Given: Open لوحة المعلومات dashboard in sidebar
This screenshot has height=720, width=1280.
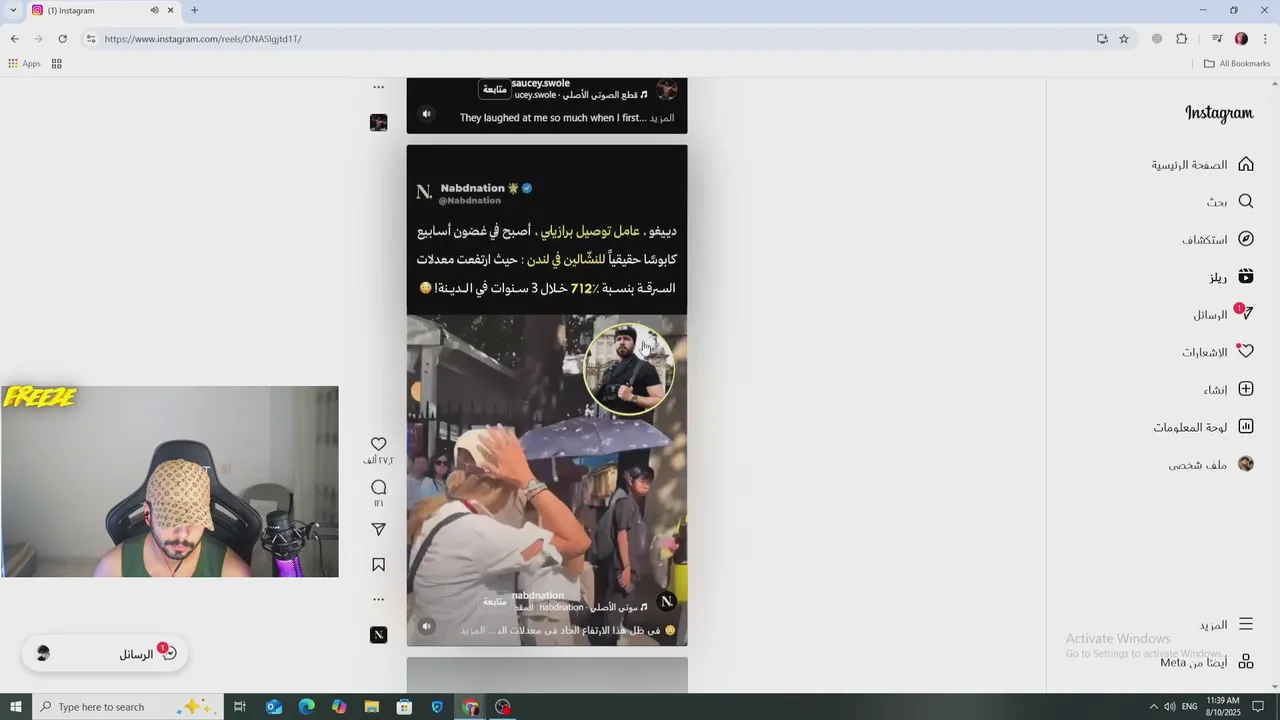Looking at the screenshot, I should click(x=1203, y=427).
